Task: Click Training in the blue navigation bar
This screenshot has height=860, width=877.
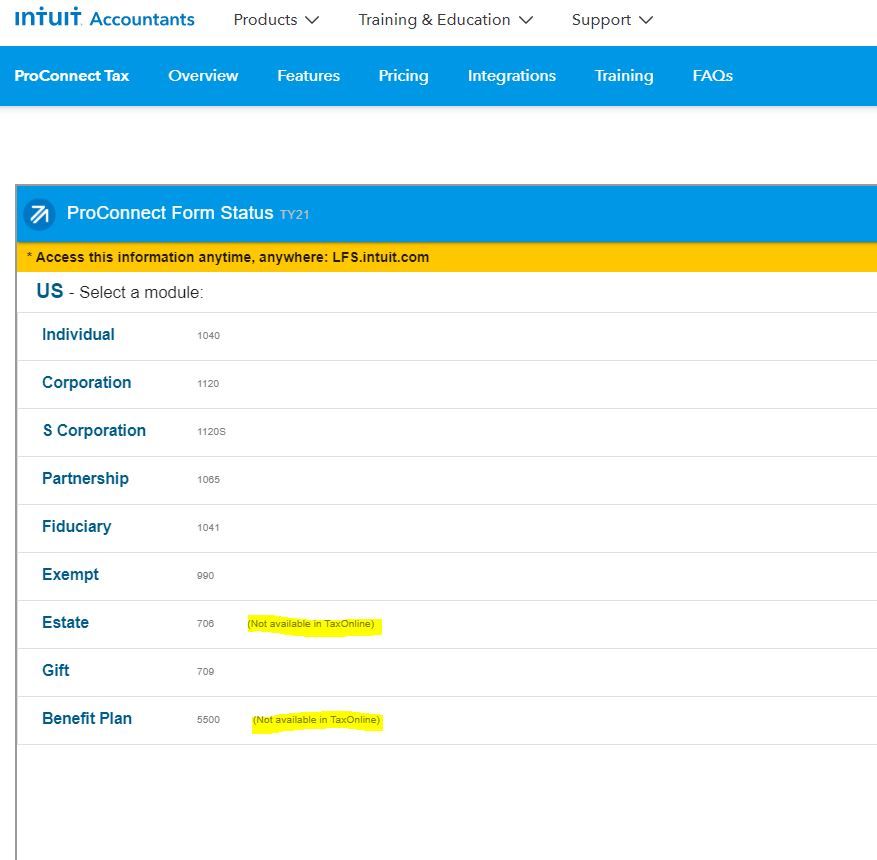Action: coord(623,76)
